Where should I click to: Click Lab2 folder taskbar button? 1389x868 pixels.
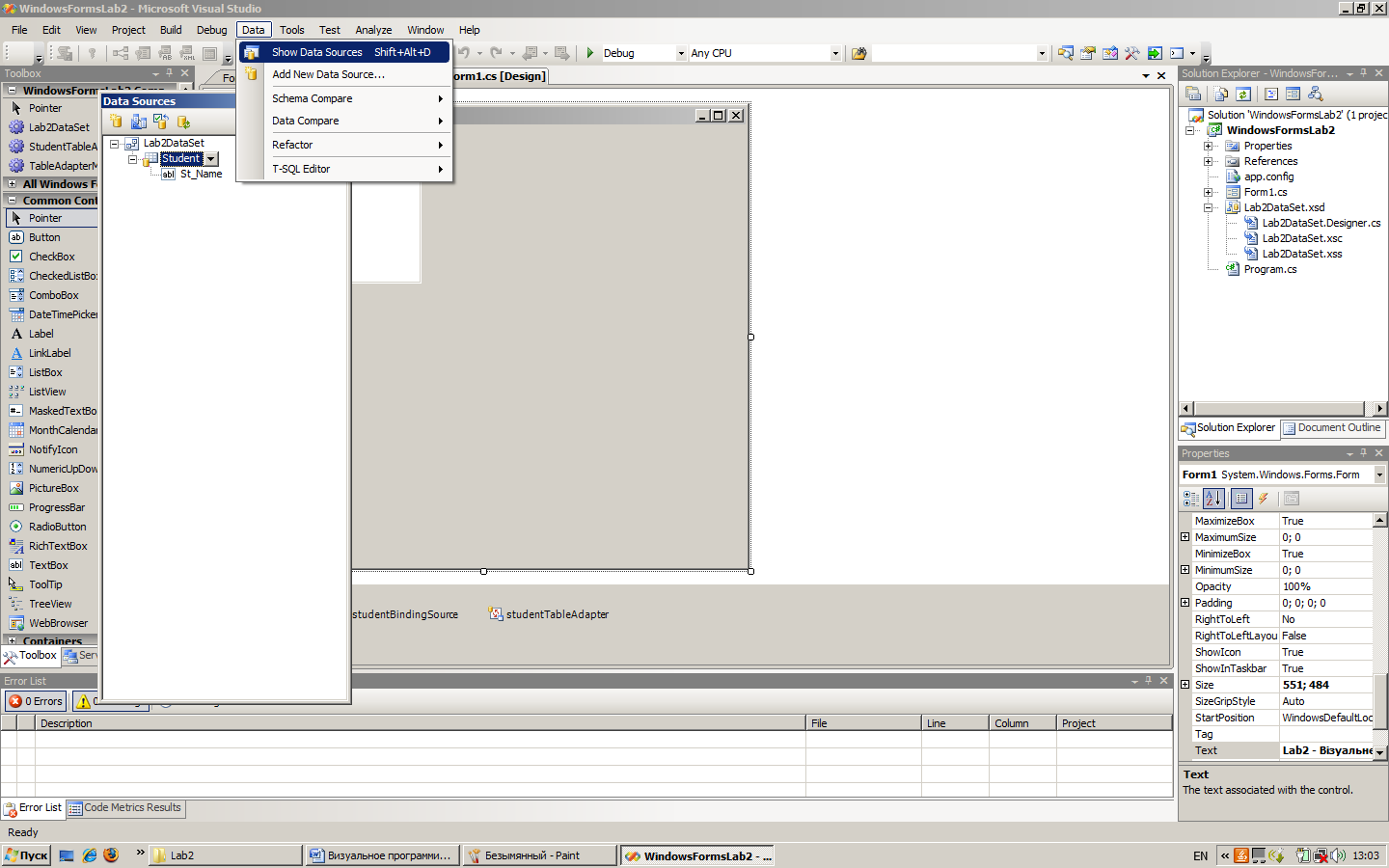pos(226,855)
